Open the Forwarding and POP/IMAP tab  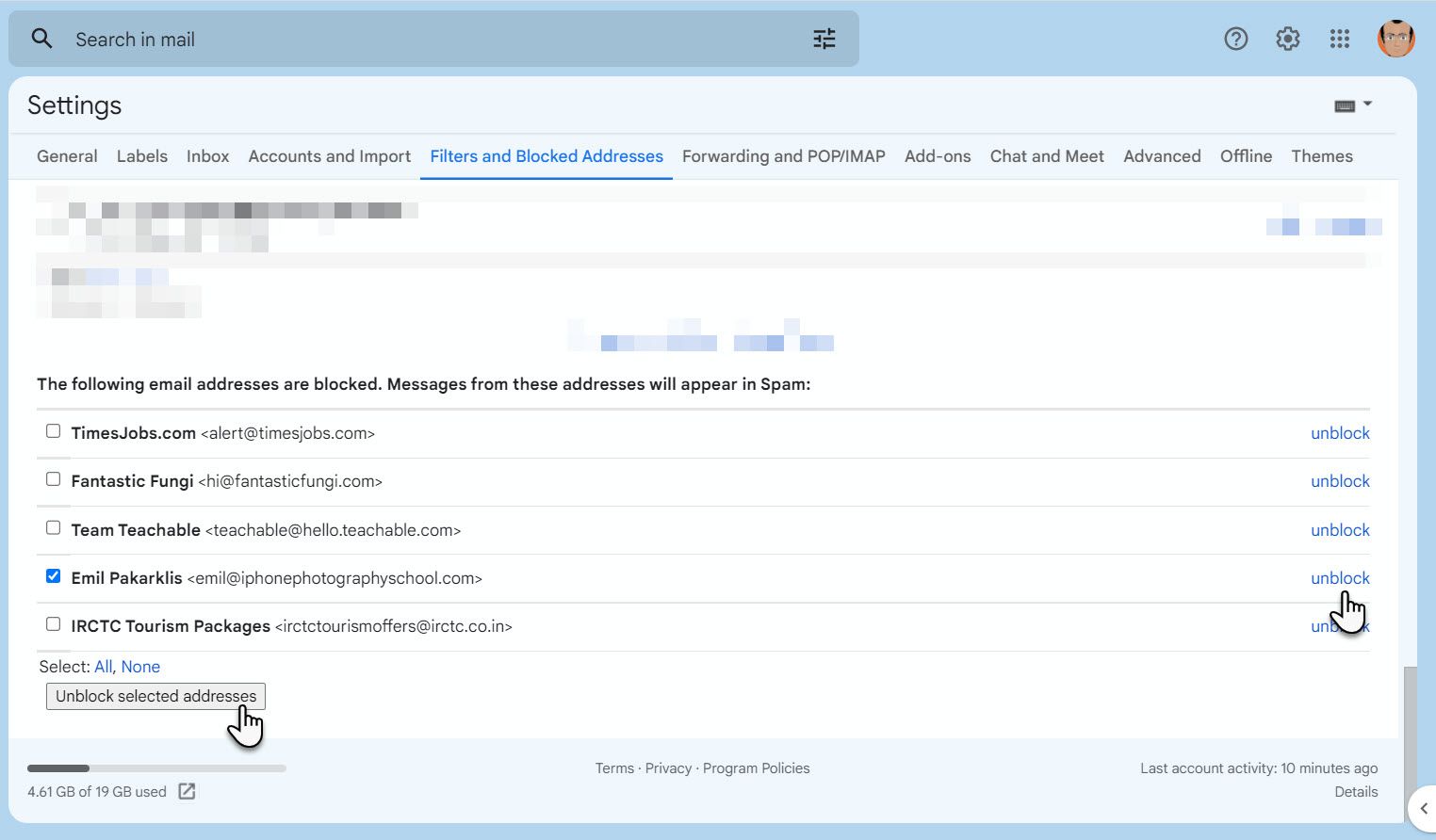(x=783, y=155)
